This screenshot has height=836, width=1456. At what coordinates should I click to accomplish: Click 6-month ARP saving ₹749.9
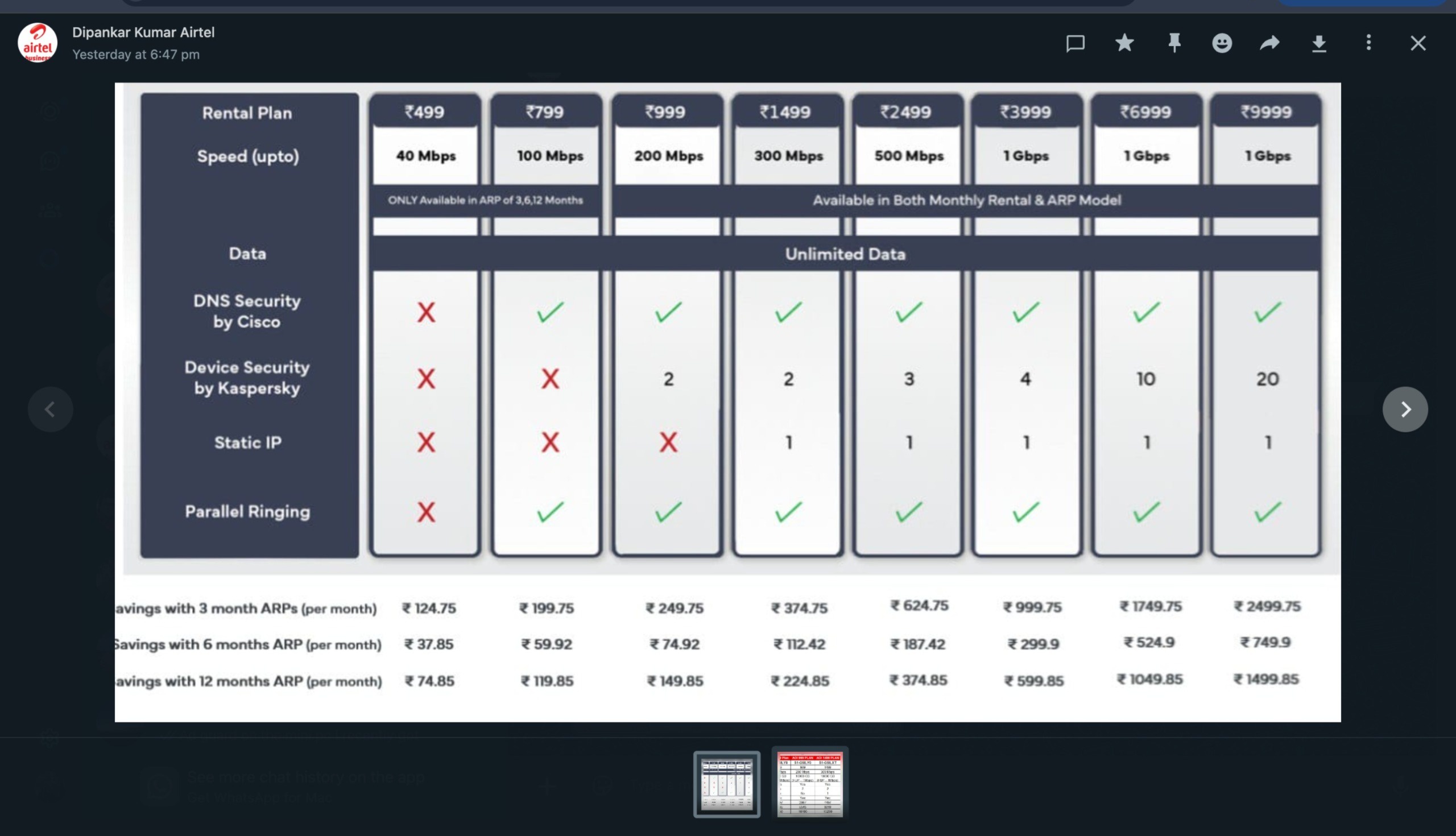pos(1265,643)
